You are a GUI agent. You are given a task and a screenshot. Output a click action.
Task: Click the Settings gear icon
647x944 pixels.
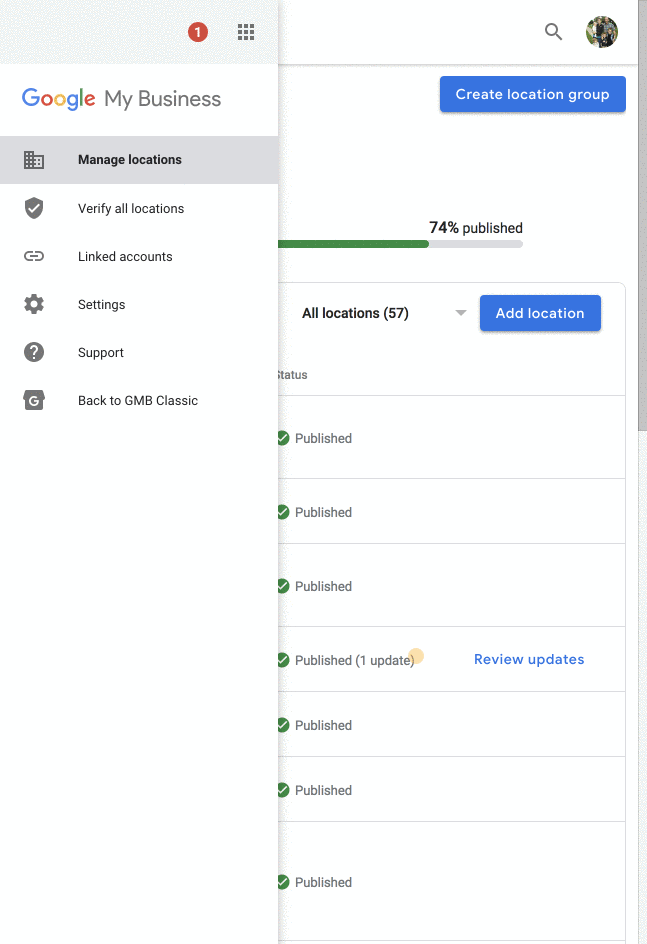[x=34, y=304]
